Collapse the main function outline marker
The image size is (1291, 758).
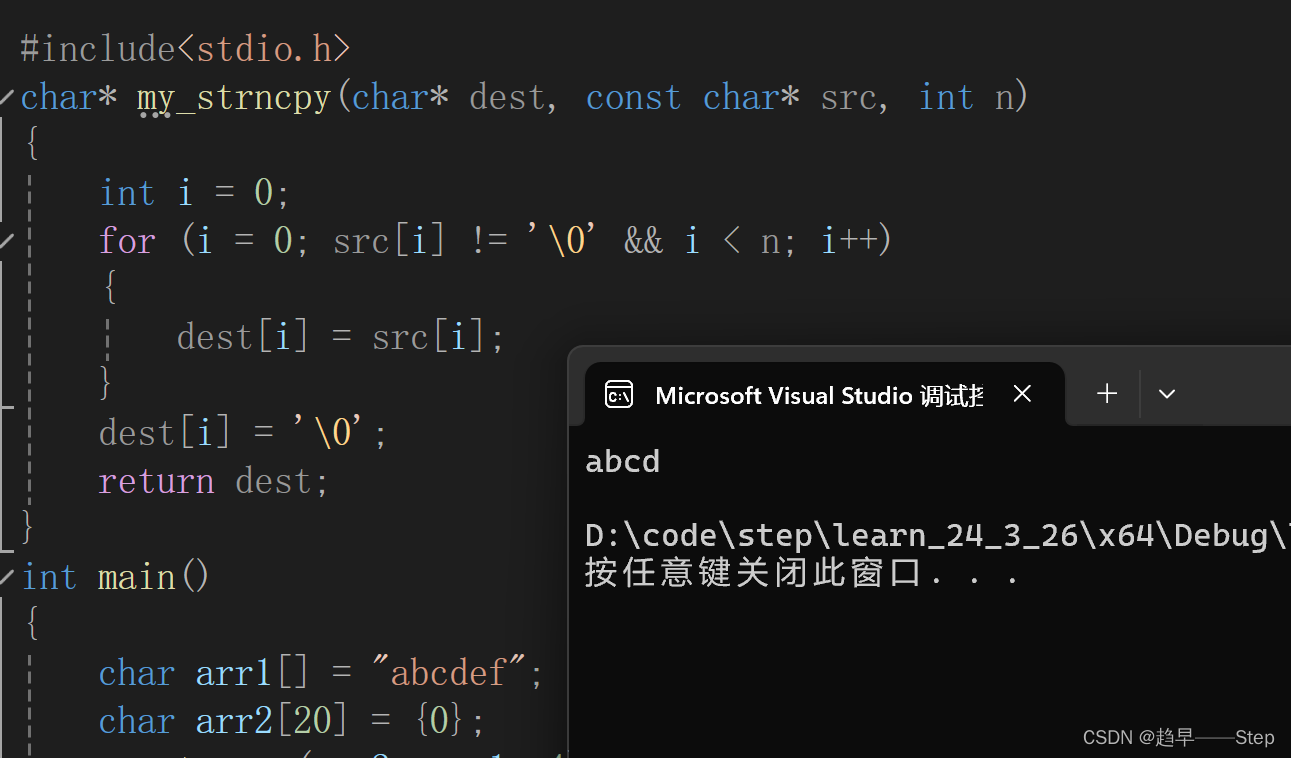pyautogui.click(x=7, y=577)
